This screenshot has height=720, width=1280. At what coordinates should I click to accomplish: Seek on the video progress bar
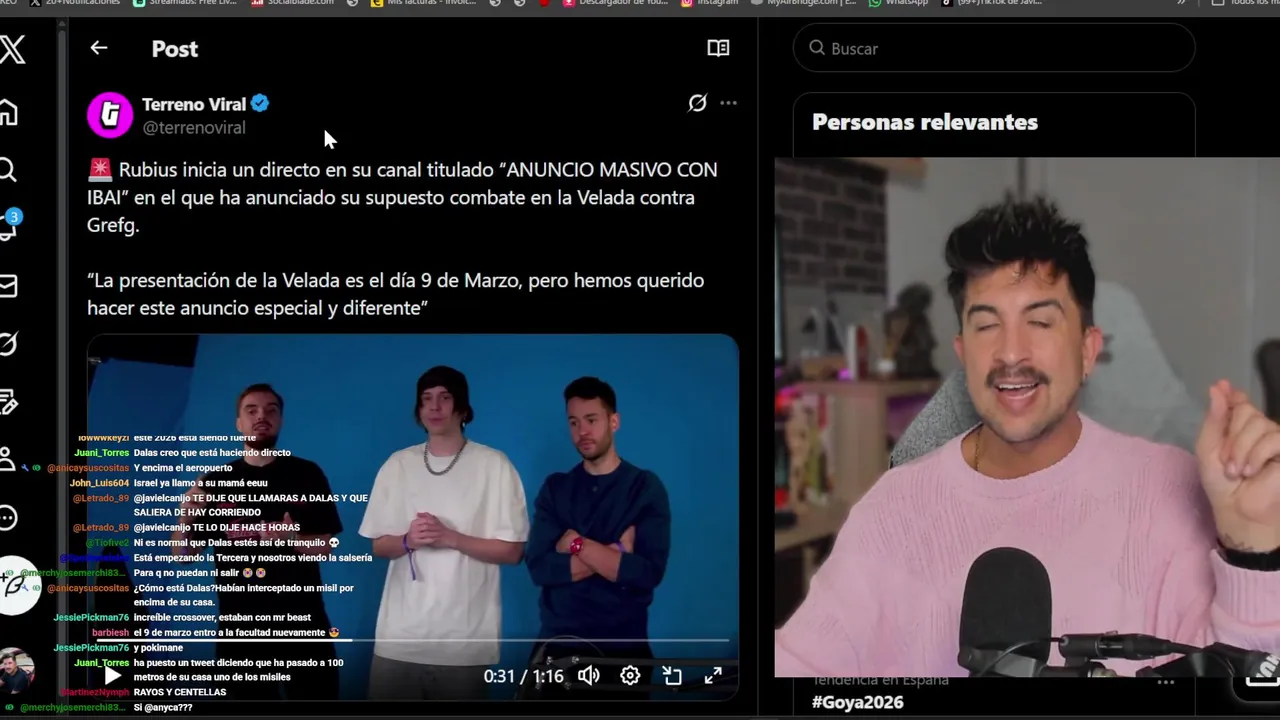tap(412, 640)
